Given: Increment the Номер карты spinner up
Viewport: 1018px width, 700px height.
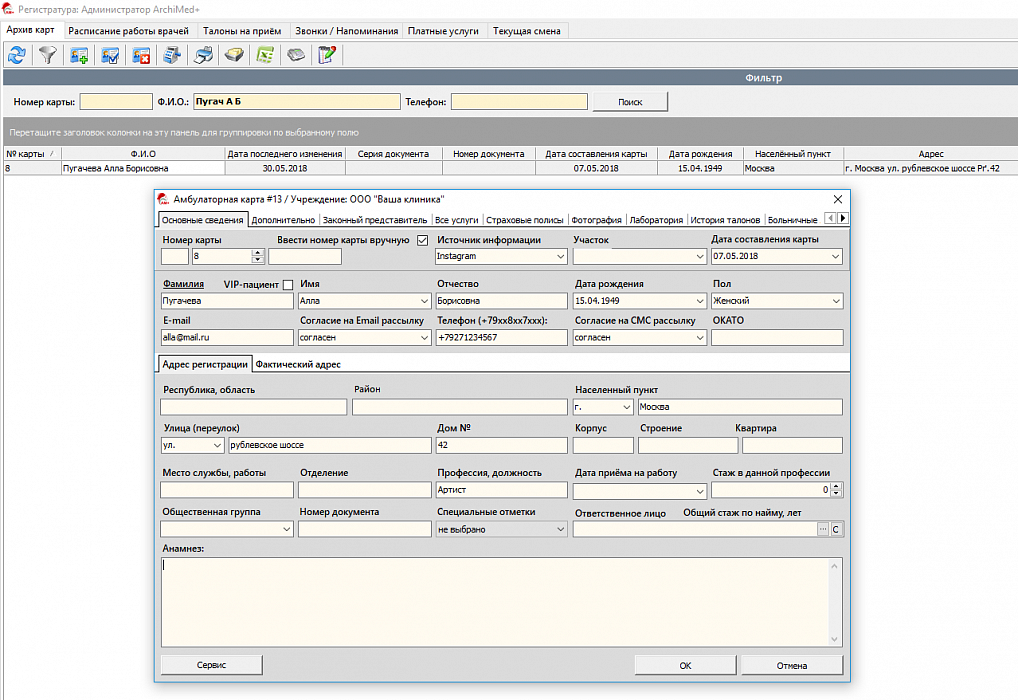Looking at the screenshot, I should click(258, 253).
